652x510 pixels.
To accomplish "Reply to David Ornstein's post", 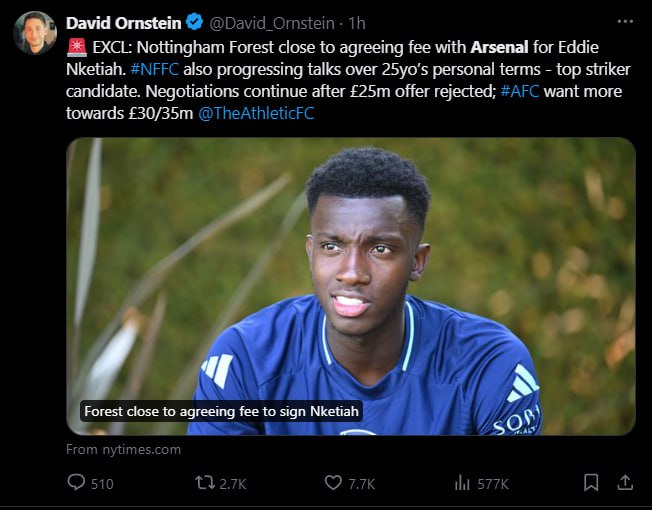I will [x=77, y=483].
